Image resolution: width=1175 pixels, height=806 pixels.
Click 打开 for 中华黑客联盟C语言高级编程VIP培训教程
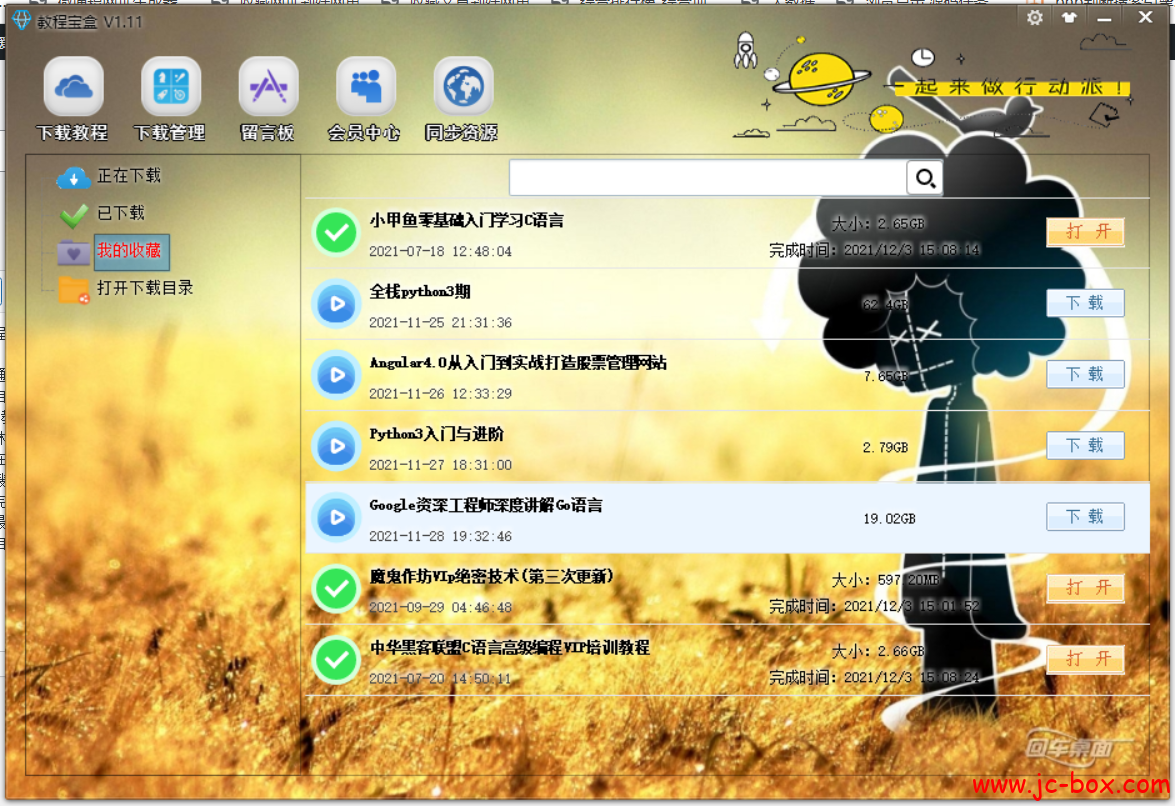pos(1085,659)
